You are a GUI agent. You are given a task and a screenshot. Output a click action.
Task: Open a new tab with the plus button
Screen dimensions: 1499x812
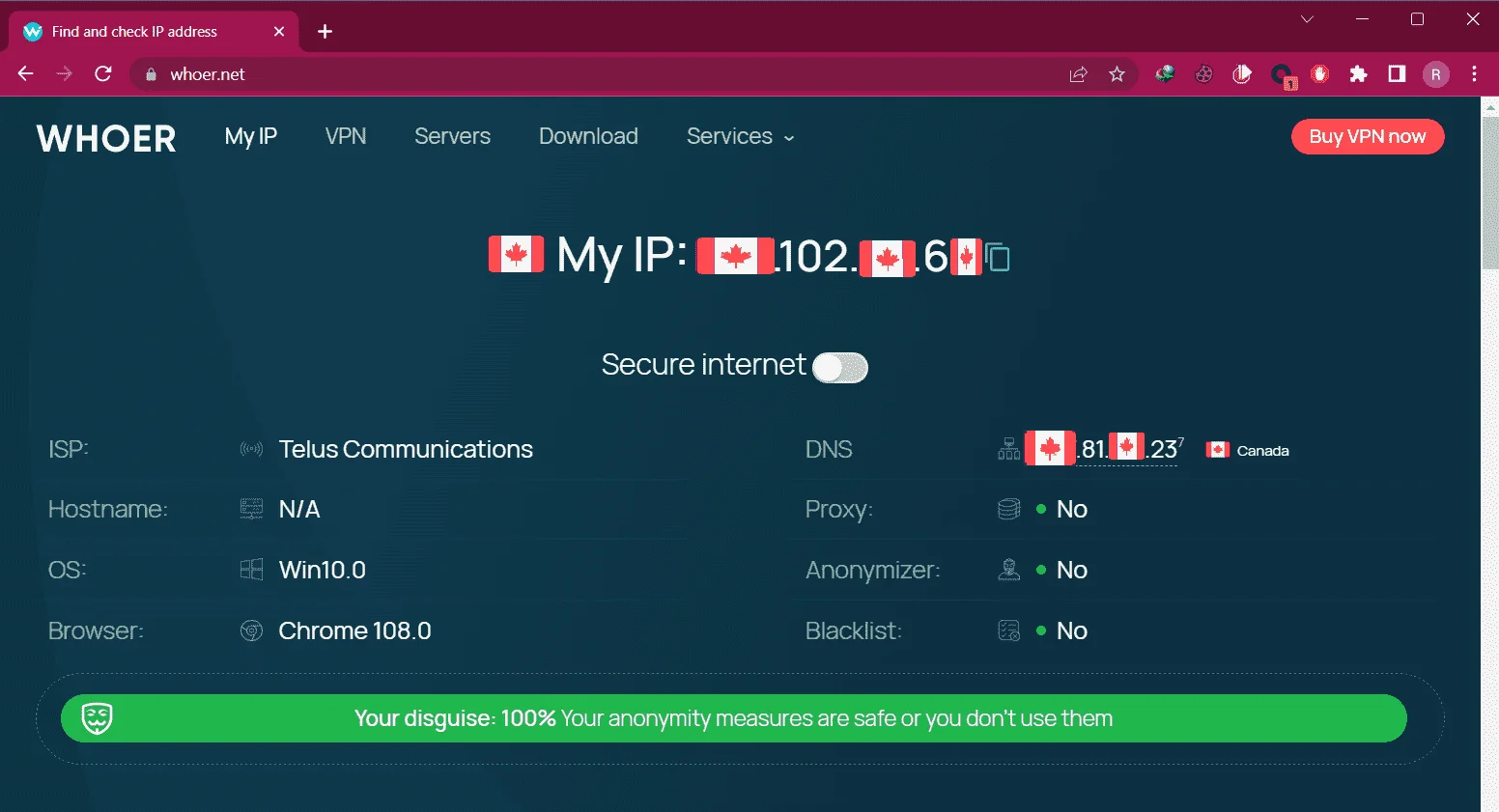(325, 32)
